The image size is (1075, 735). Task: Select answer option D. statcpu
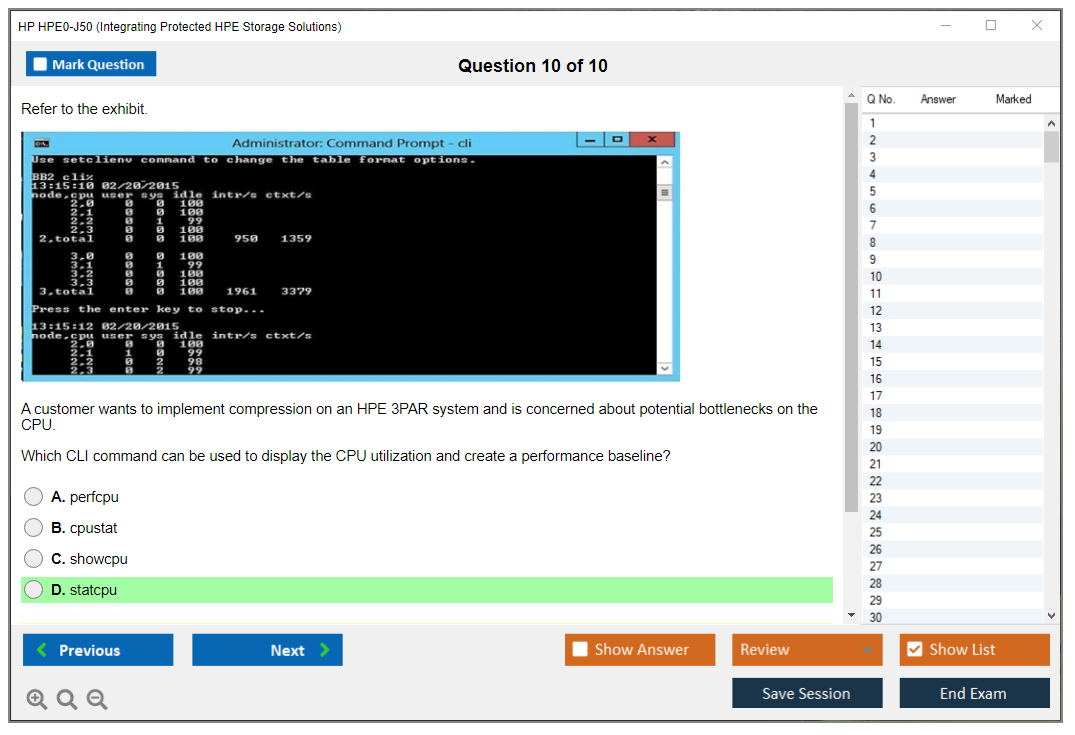[34, 590]
